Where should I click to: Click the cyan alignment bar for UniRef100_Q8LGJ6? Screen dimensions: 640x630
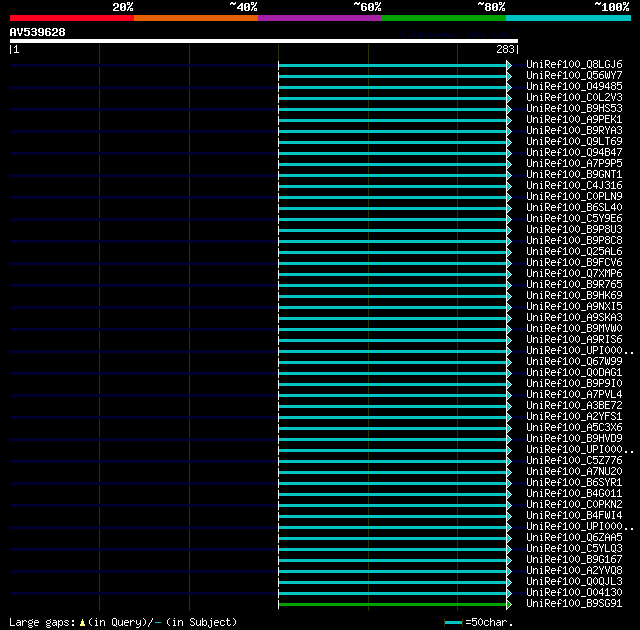pos(392,65)
